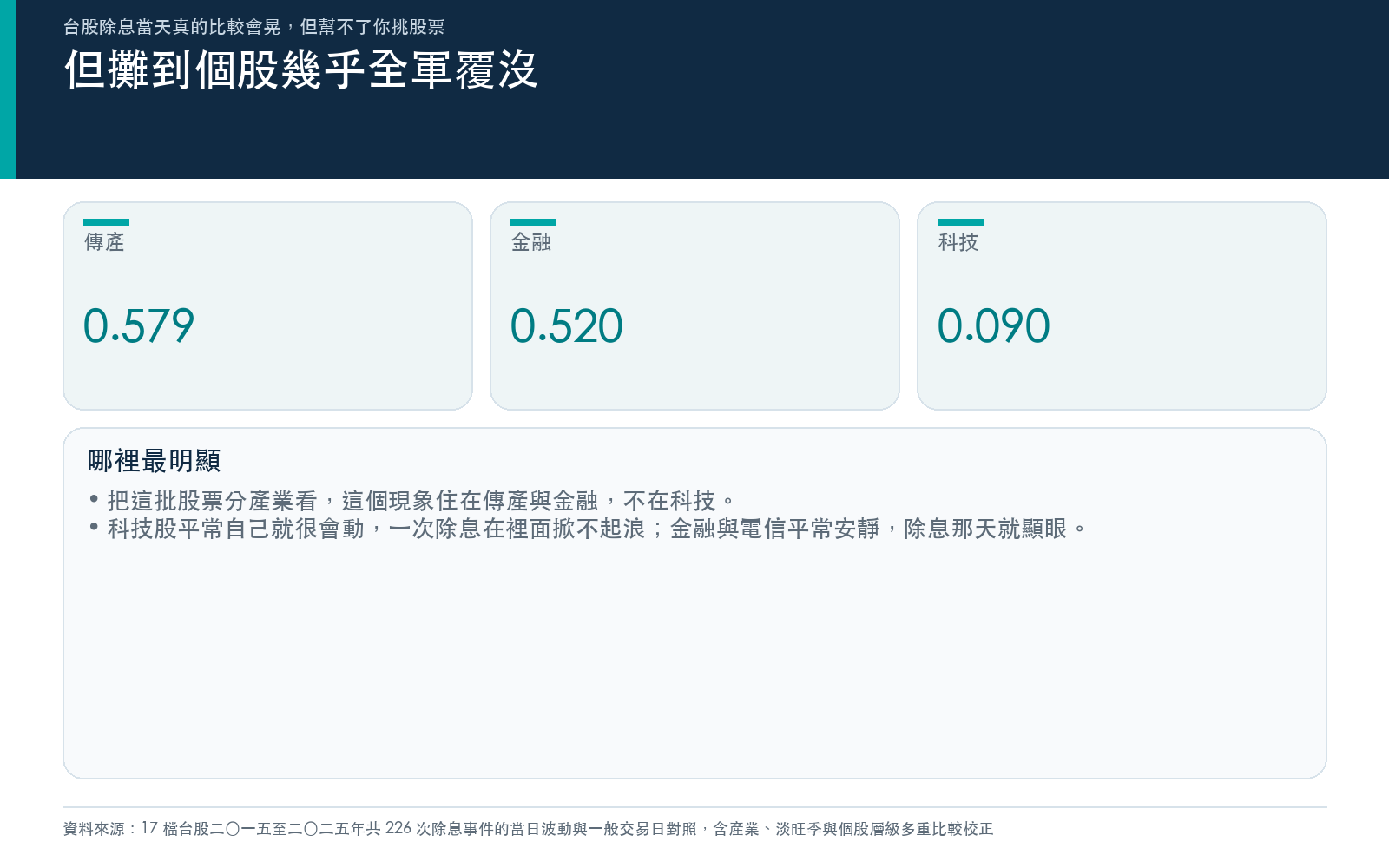This screenshot has width=1389, height=868.
Task: Click the 金融 card label
Action: click(531, 242)
